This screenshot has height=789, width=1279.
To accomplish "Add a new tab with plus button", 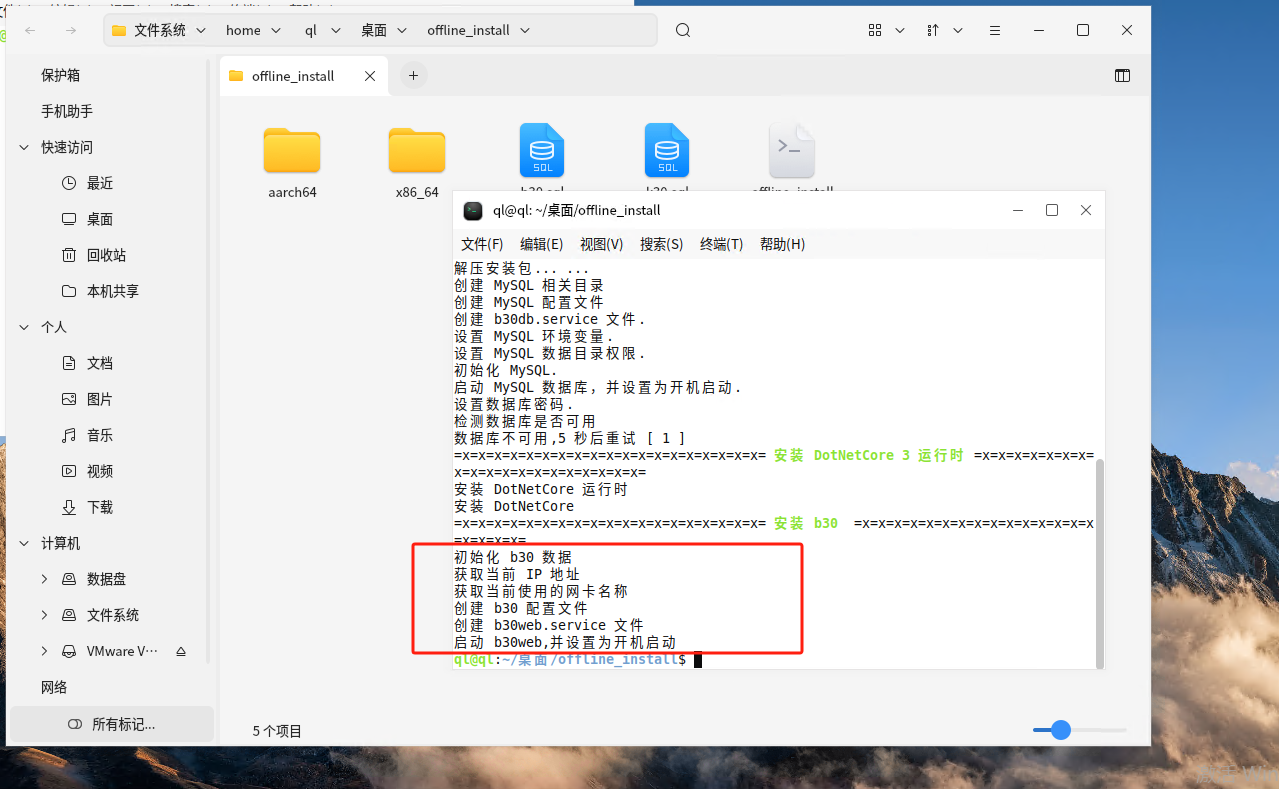I will [413, 75].
